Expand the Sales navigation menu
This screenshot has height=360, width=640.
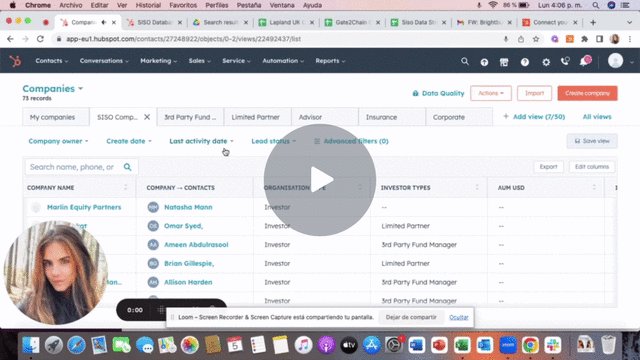pos(199,61)
